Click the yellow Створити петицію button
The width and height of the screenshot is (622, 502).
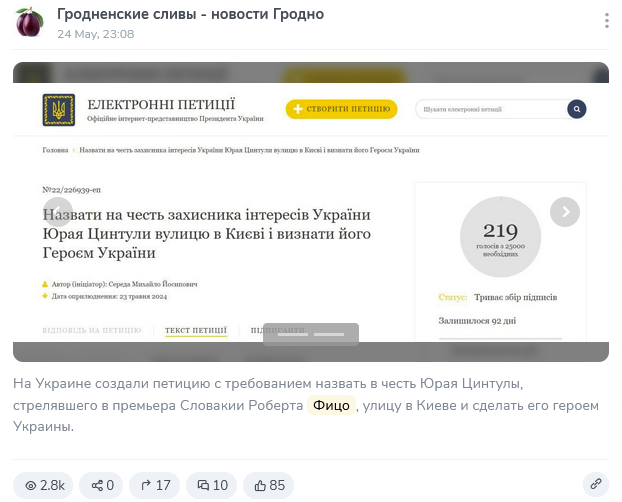pyautogui.click(x=341, y=109)
